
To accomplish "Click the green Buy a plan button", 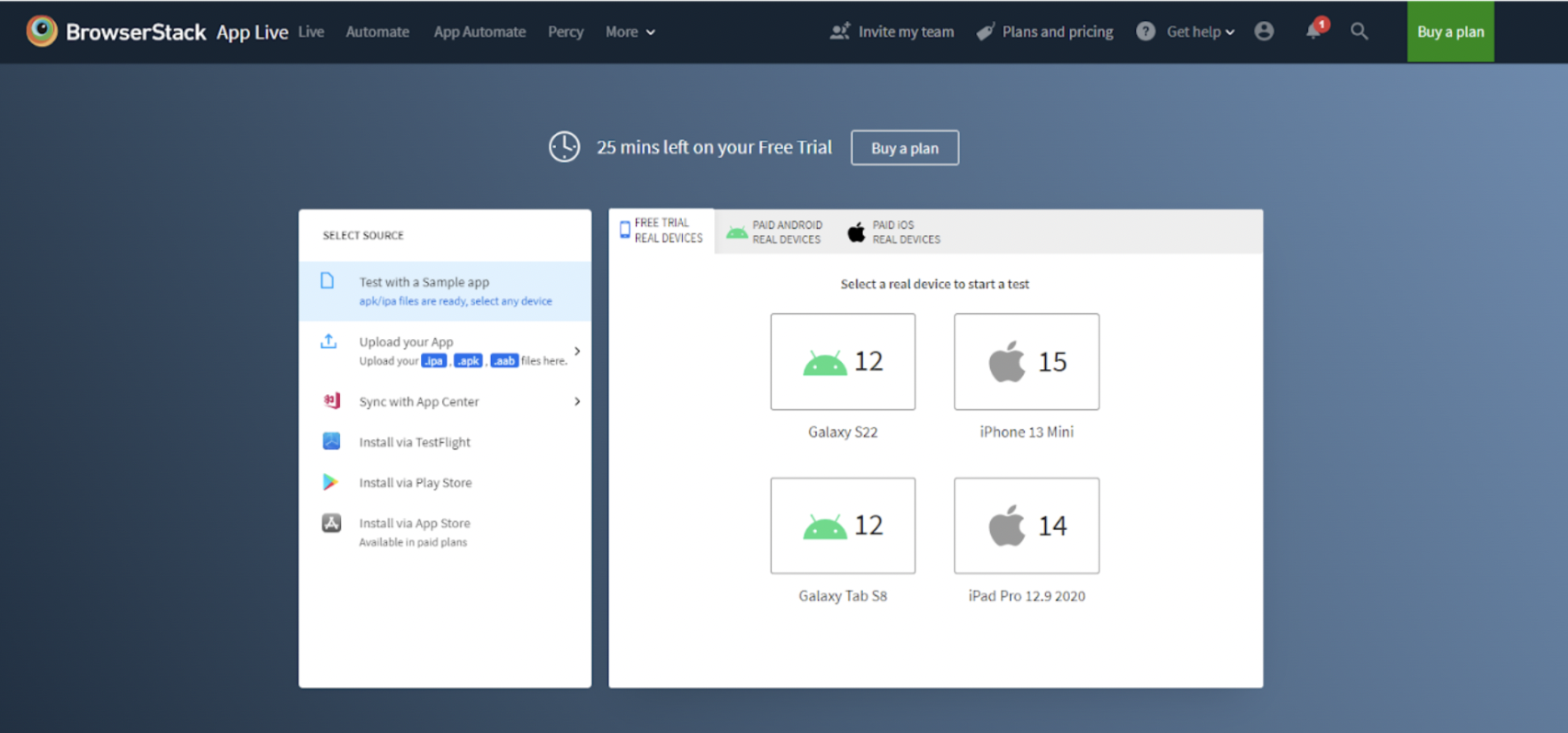I will [x=1449, y=31].
